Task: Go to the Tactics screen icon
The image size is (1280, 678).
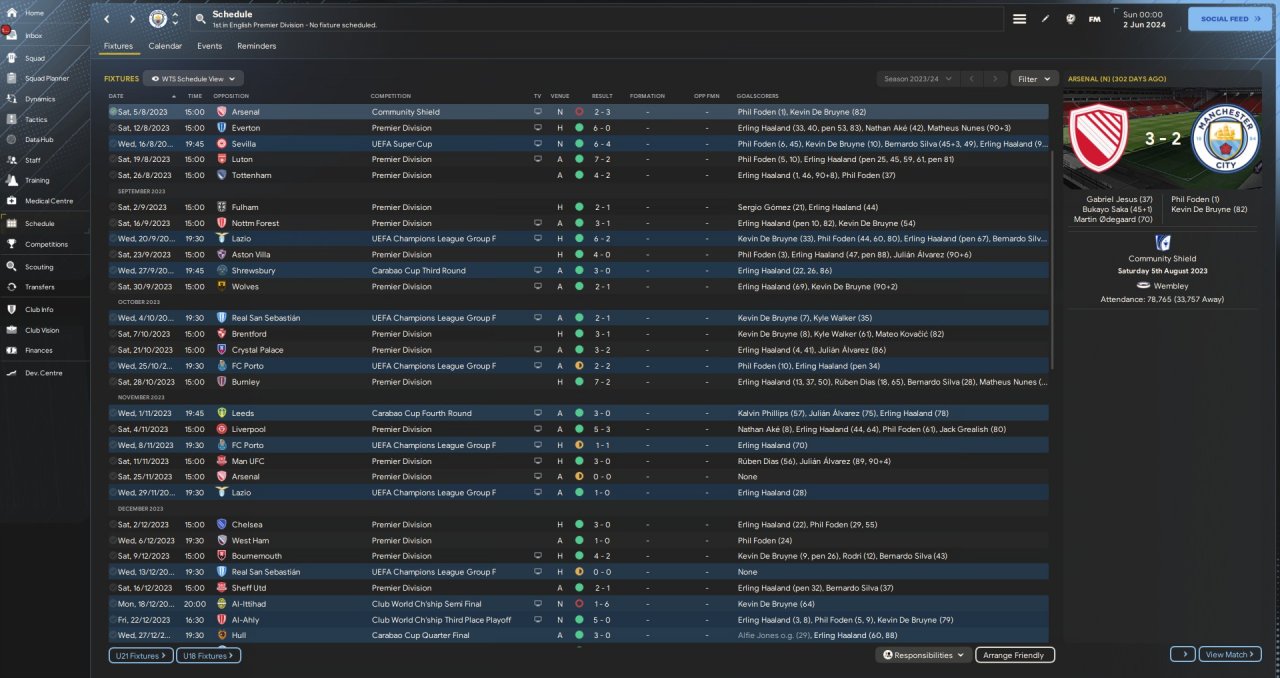Action: [x=12, y=119]
